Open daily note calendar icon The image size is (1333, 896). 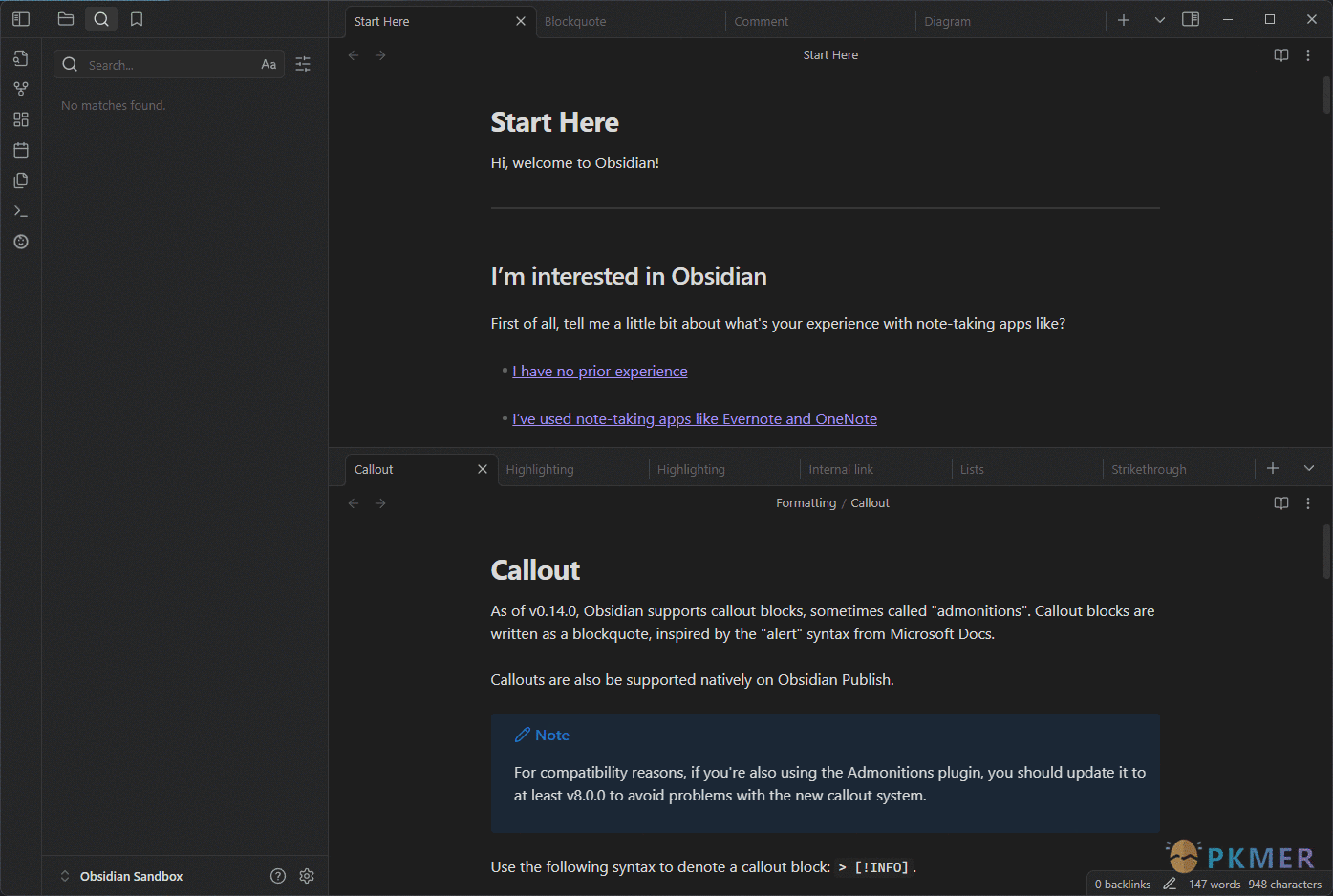click(x=21, y=150)
